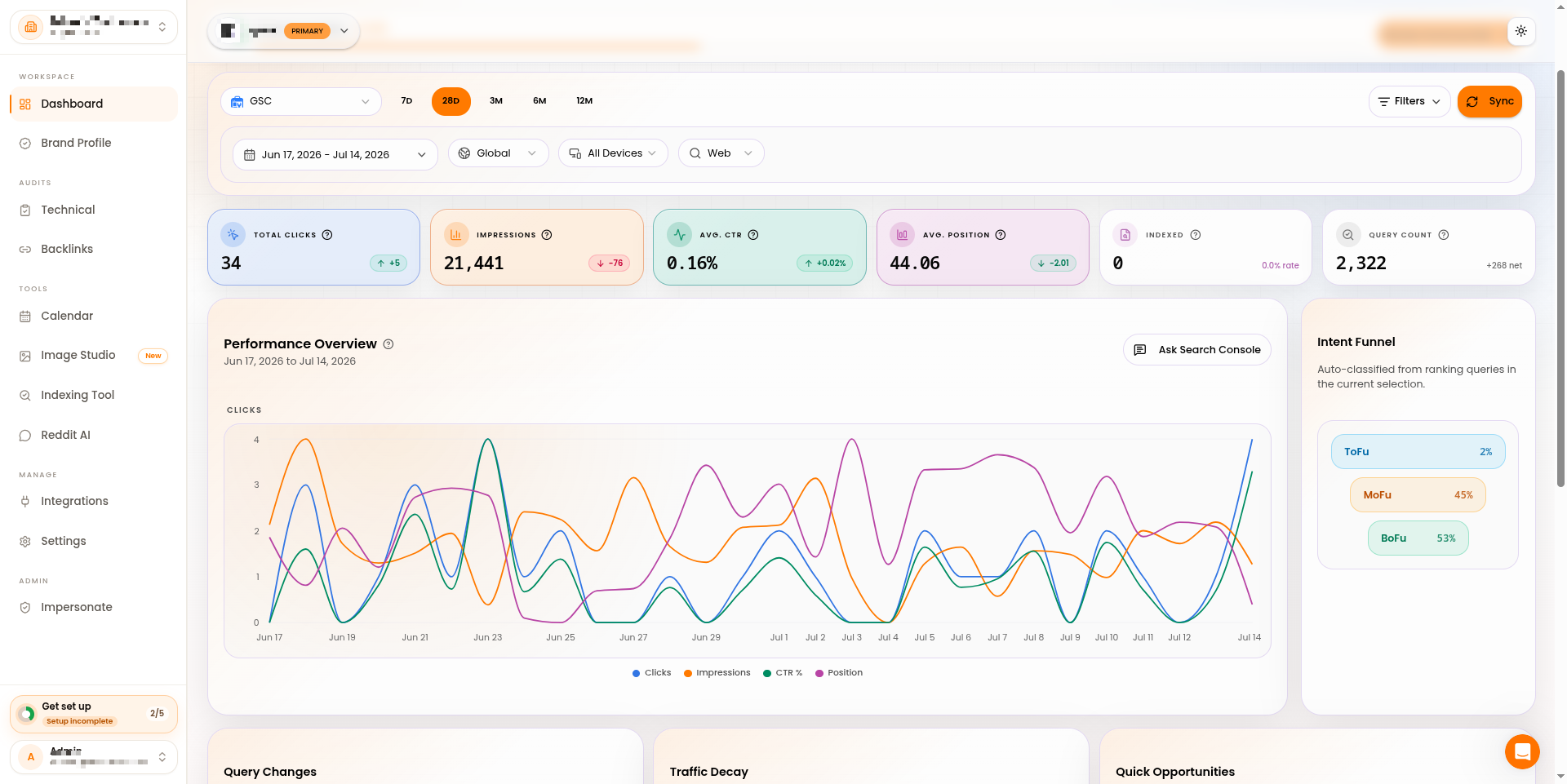
Task: Open the chat support bubble icon
Action: point(1522,751)
